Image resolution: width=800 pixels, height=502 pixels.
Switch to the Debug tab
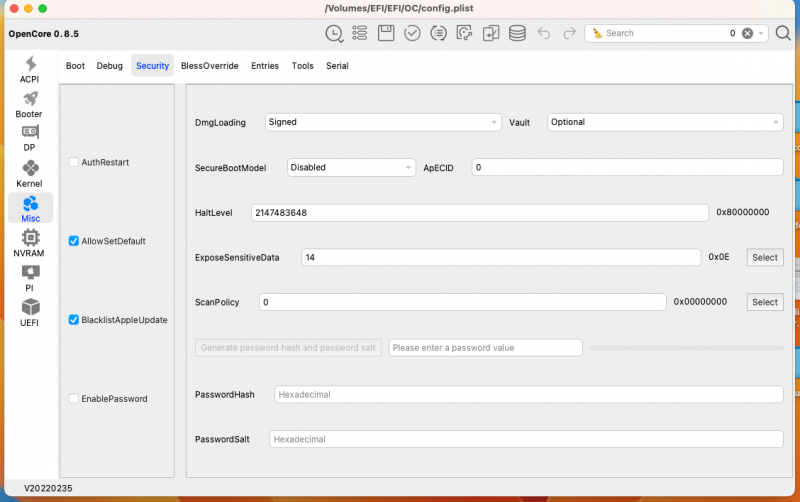pyautogui.click(x=110, y=66)
